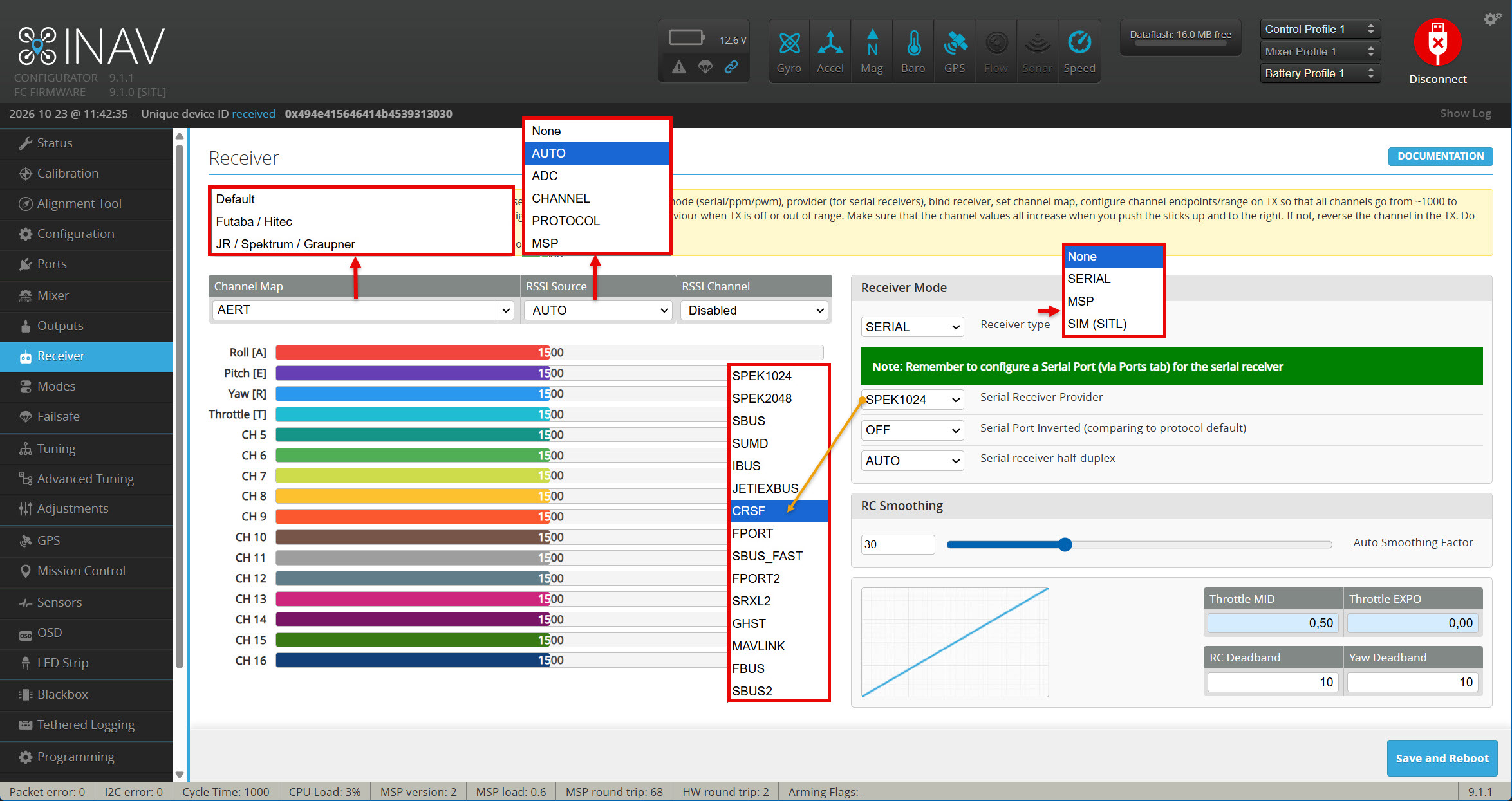Viewport: 1512px width, 801px height.
Task: Open the Channel Map AERT dropdown
Action: pos(362,310)
